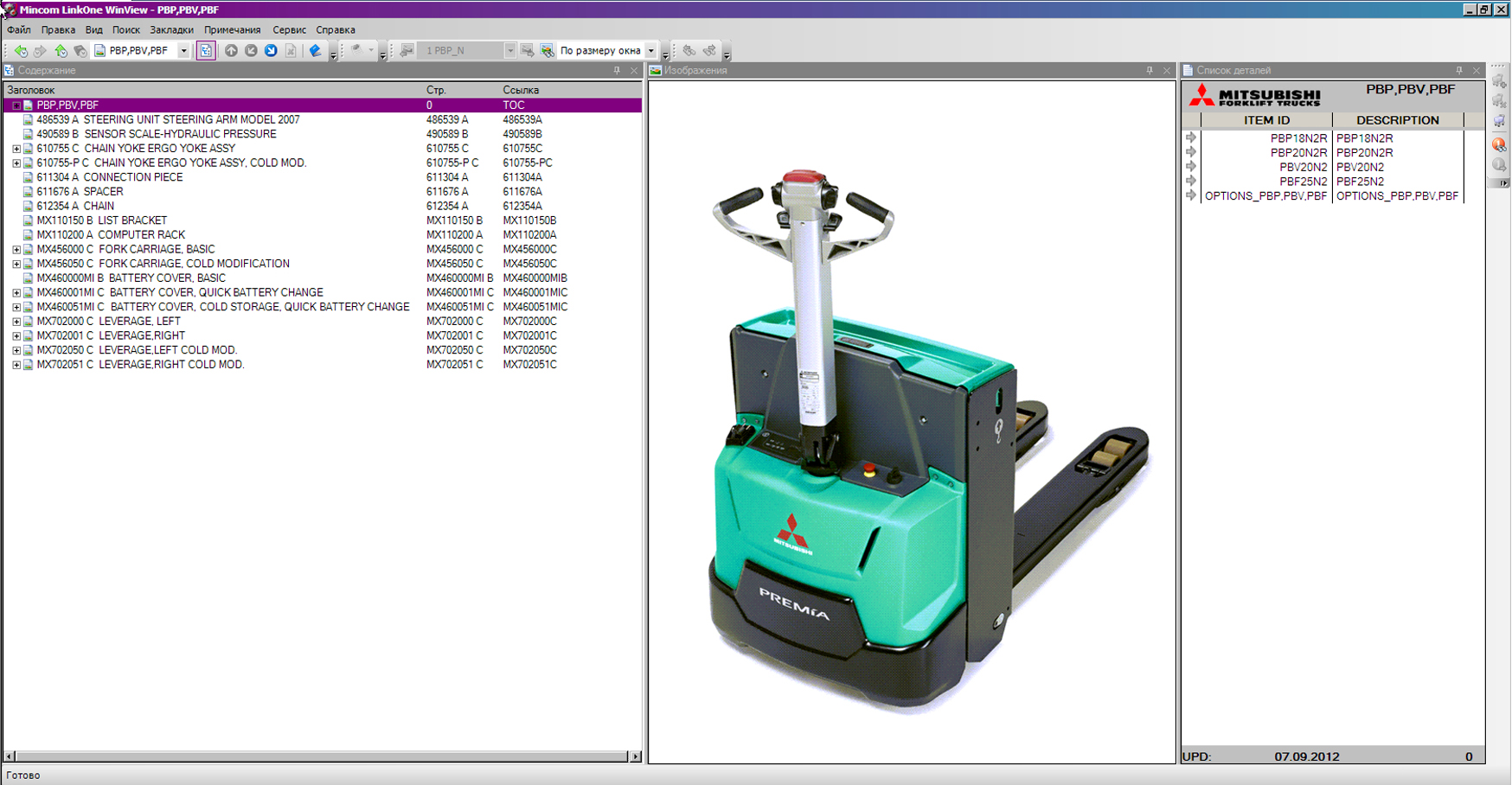
Task: Toggle pin on the Изображения panel
Action: pos(1150,71)
